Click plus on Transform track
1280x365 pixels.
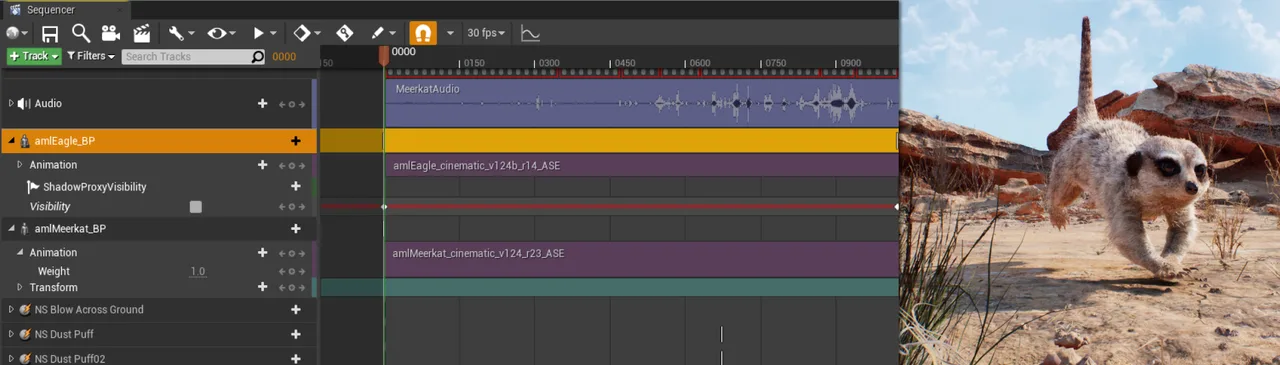click(263, 288)
